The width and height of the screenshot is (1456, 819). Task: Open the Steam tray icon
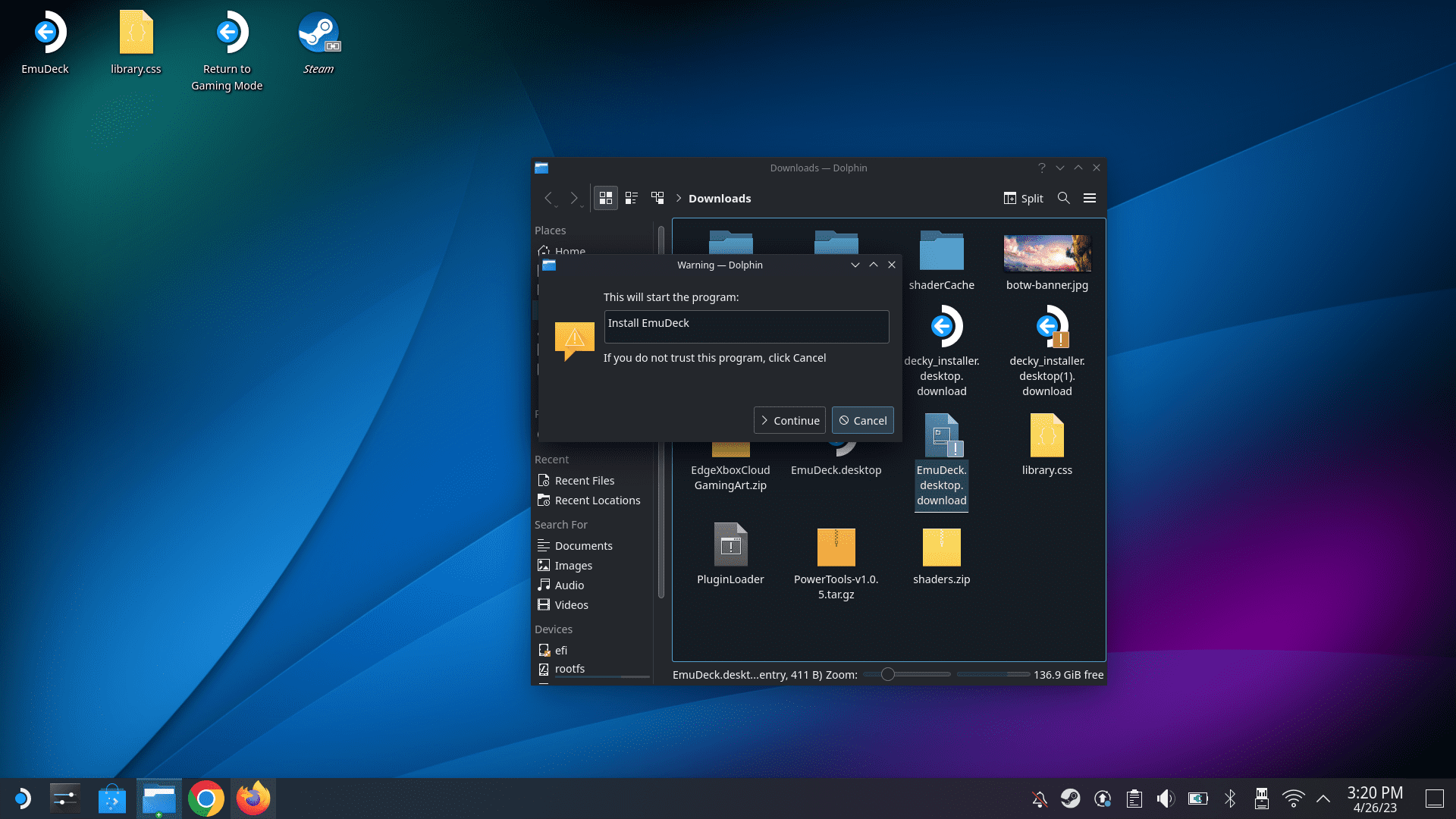click(1071, 799)
